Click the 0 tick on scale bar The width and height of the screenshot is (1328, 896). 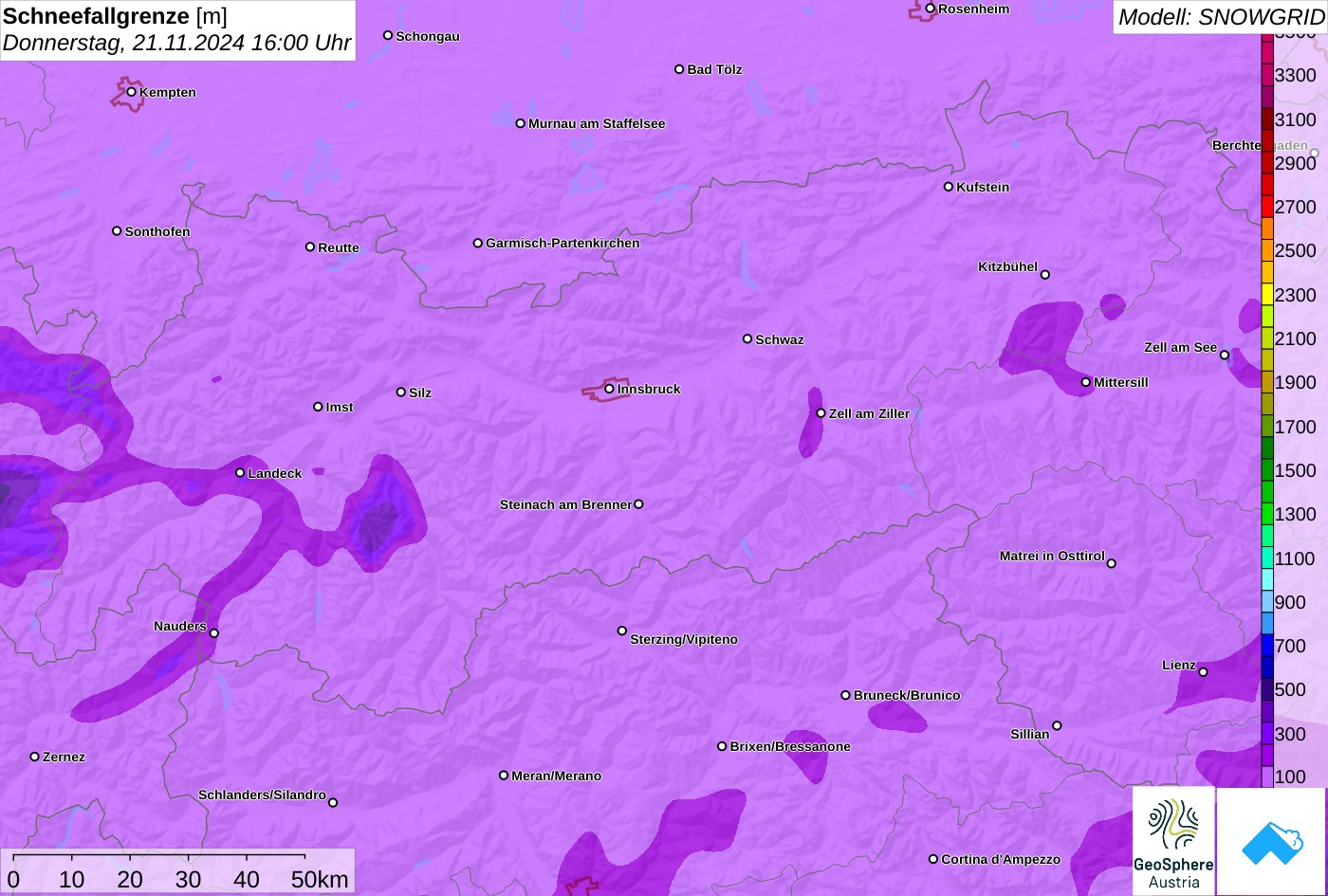[13, 879]
